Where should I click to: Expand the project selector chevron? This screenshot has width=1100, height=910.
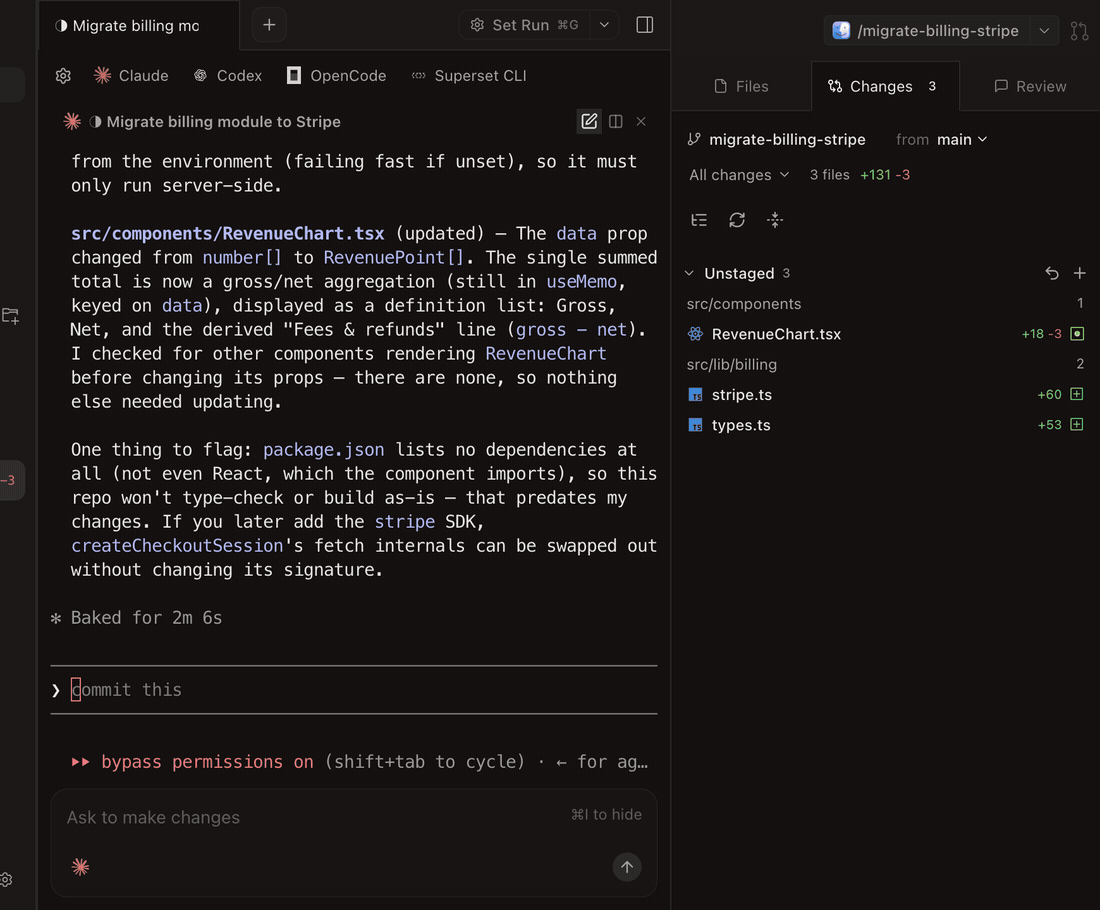pyautogui.click(x=1044, y=31)
